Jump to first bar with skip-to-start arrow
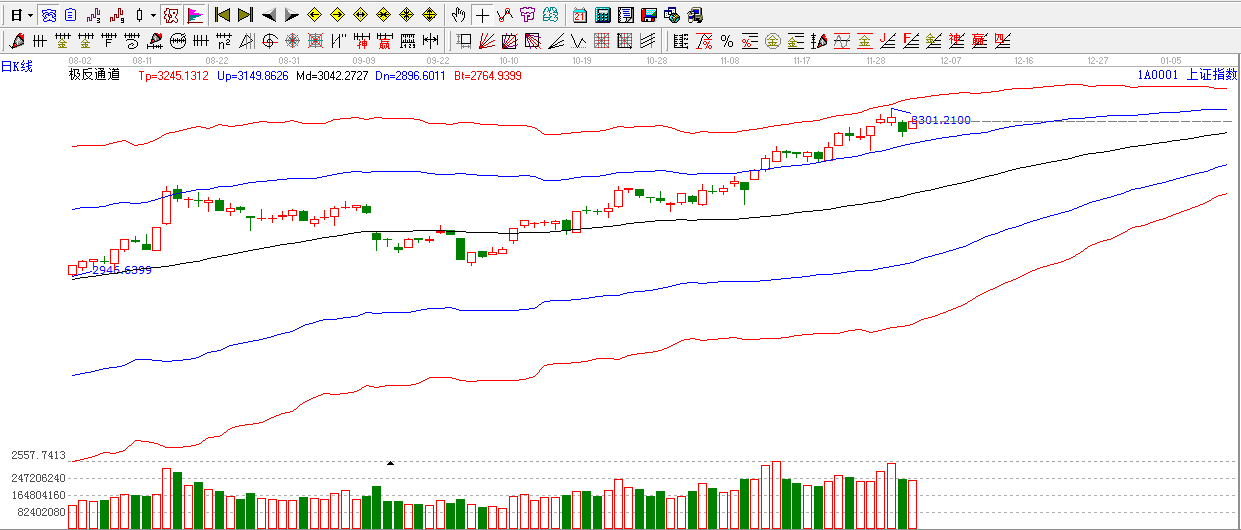This screenshot has width=1241, height=530. pyautogui.click(x=222, y=15)
